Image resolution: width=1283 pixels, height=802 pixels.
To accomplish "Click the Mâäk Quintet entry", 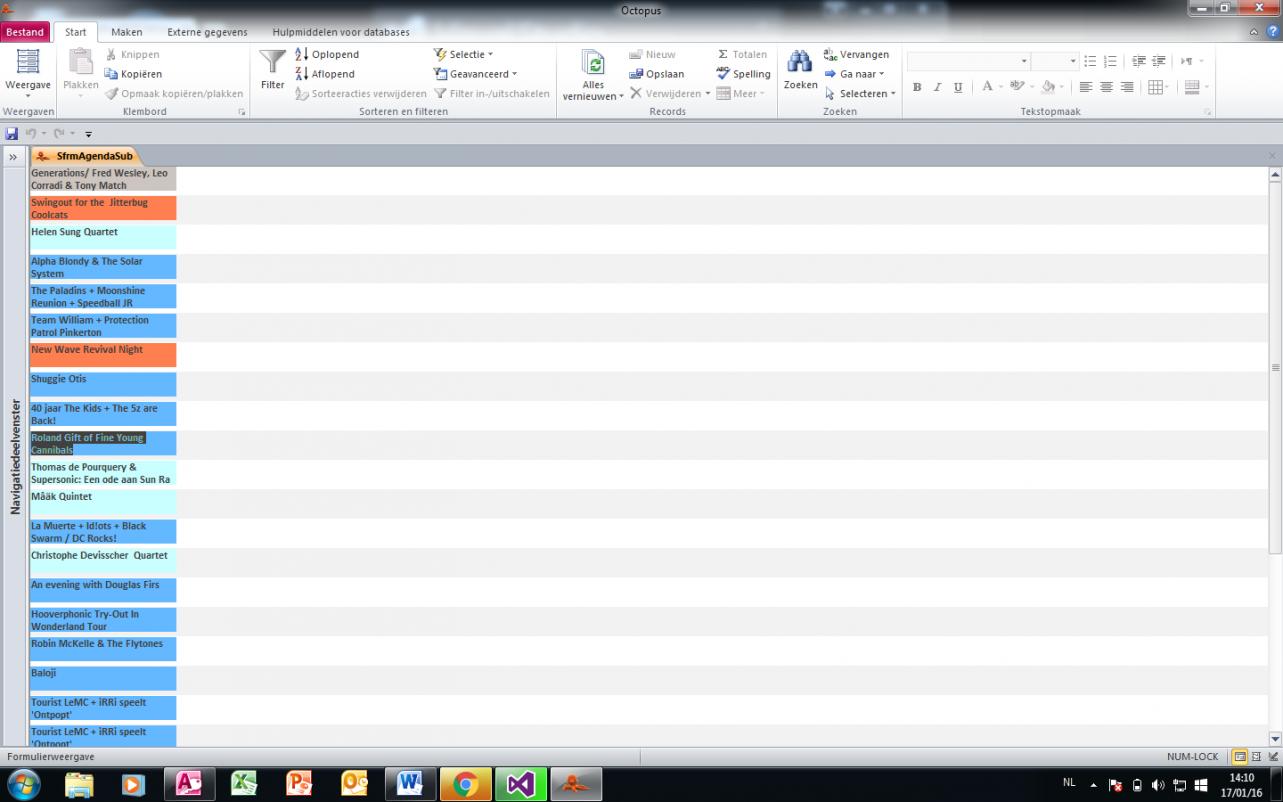I will (103, 502).
